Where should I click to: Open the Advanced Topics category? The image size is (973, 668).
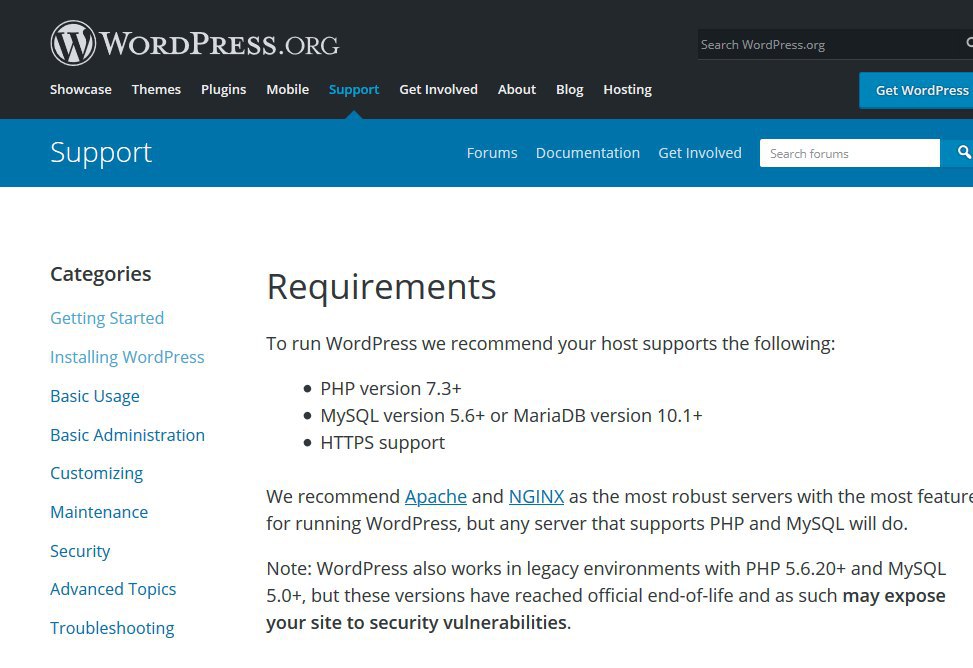[x=113, y=589]
